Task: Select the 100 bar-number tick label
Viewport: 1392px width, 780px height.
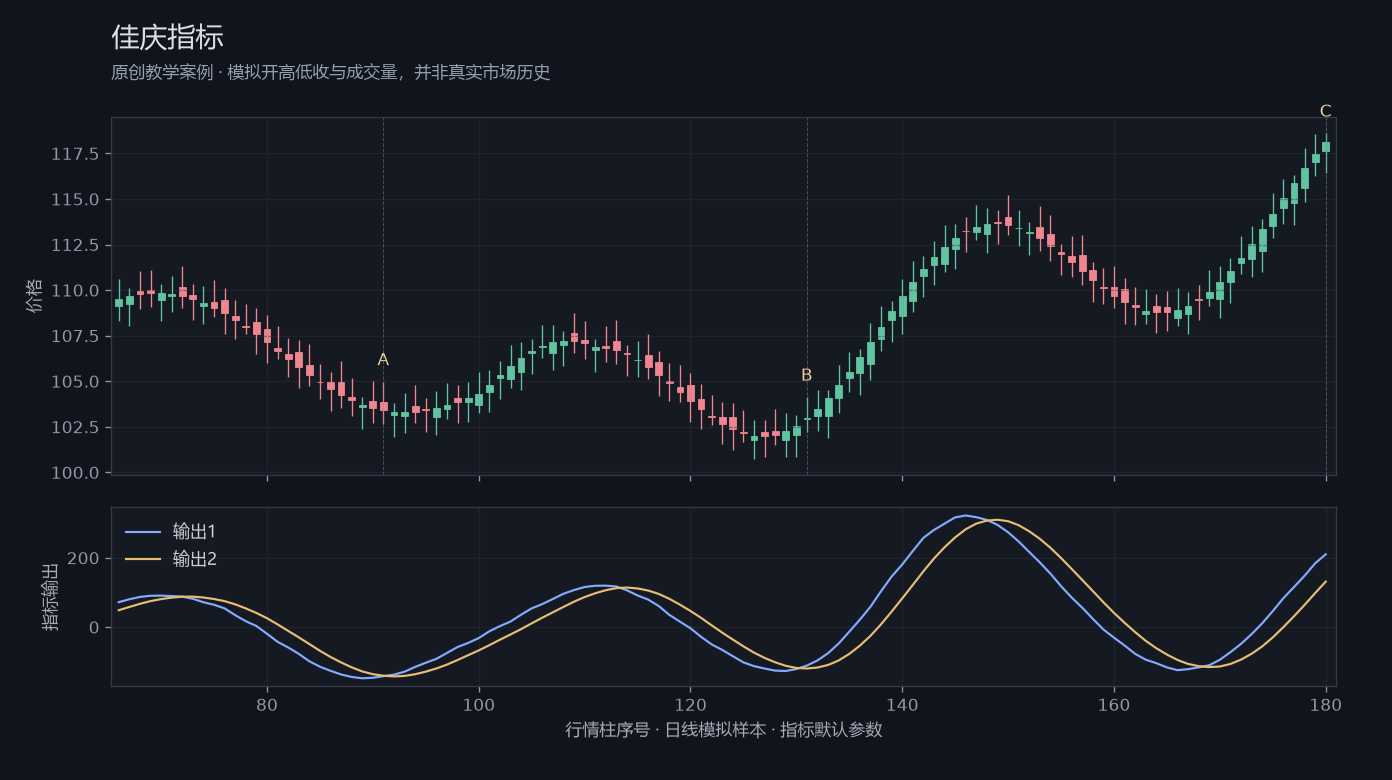Action: point(479,704)
